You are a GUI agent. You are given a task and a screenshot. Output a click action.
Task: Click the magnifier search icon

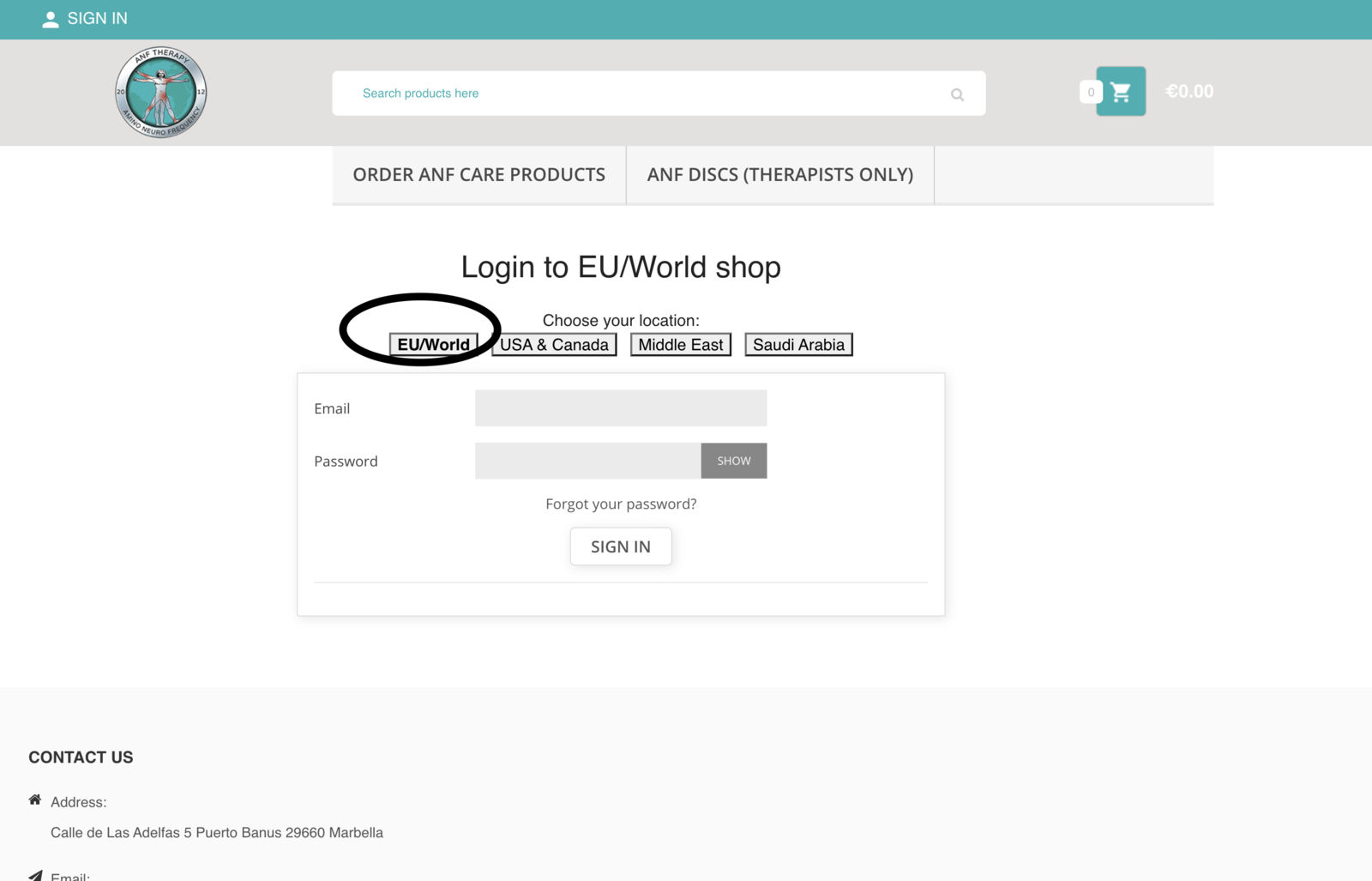pyautogui.click(x=957, y=94)
